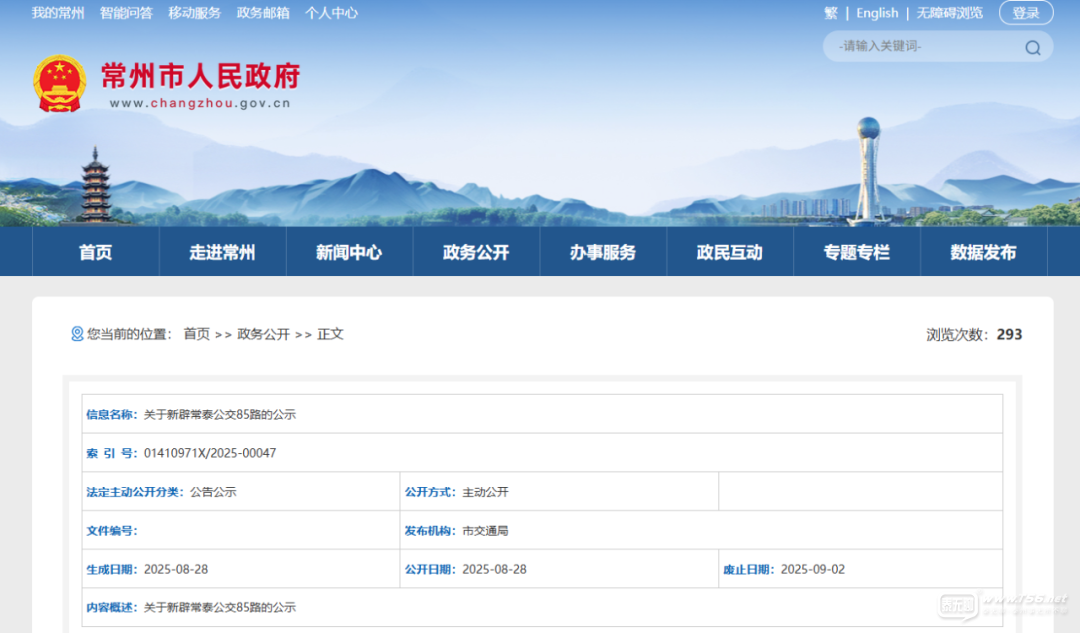Image resolution: width=1080 pixels, height=633 pixels.
Task: Click the location pin icon in breadcrumb
Action: [x=77, y=334]
